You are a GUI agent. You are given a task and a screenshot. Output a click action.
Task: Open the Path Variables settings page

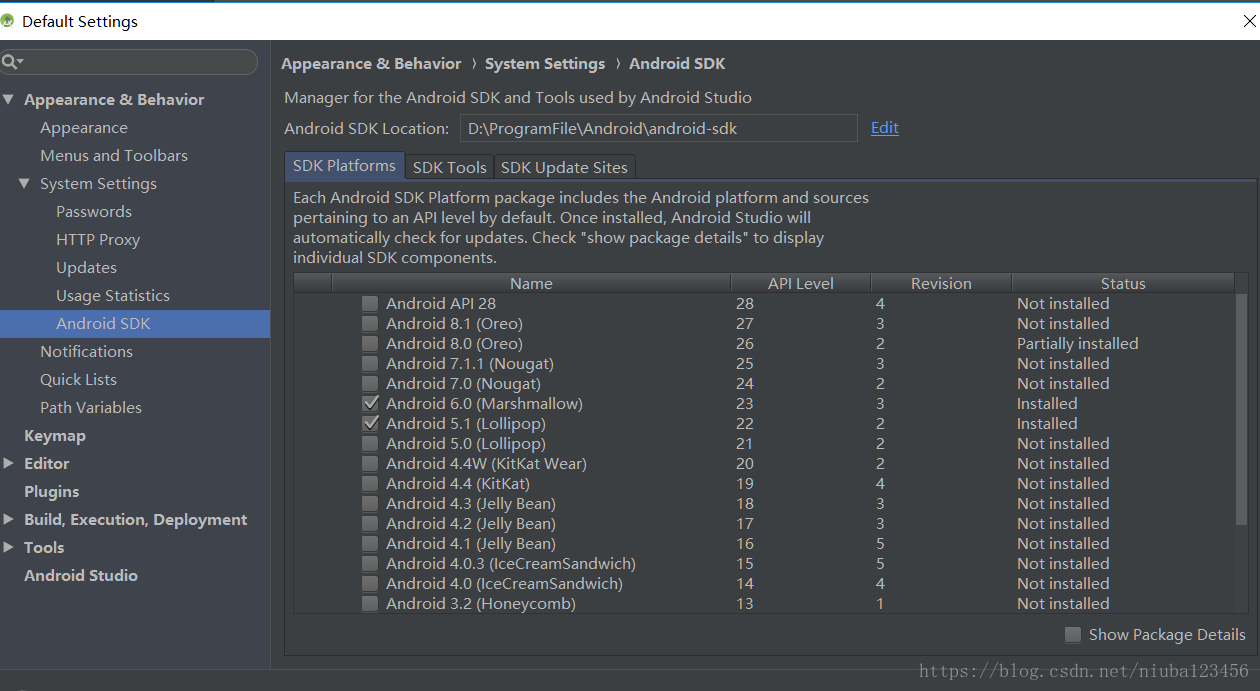pyautogui.click(x=91, y=407)
